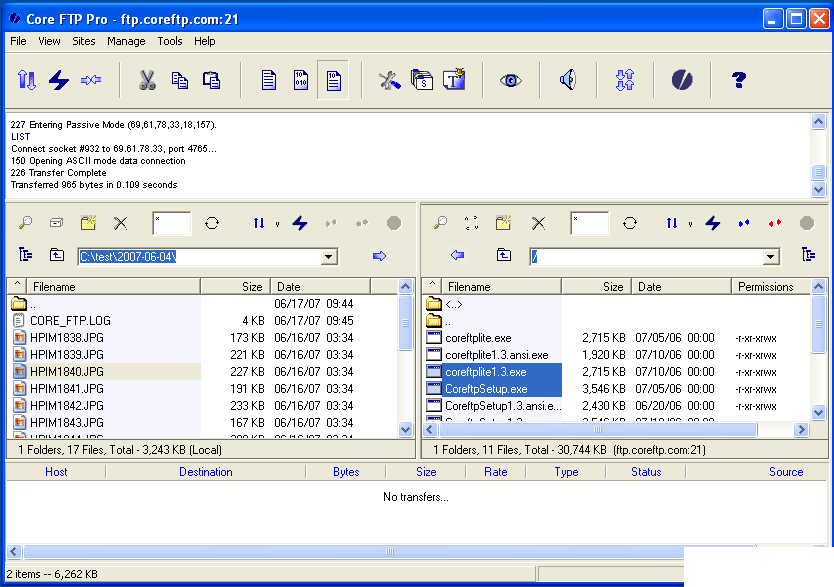
Task: Click delete X icon in local pane
Action: (x=121, y=223)
